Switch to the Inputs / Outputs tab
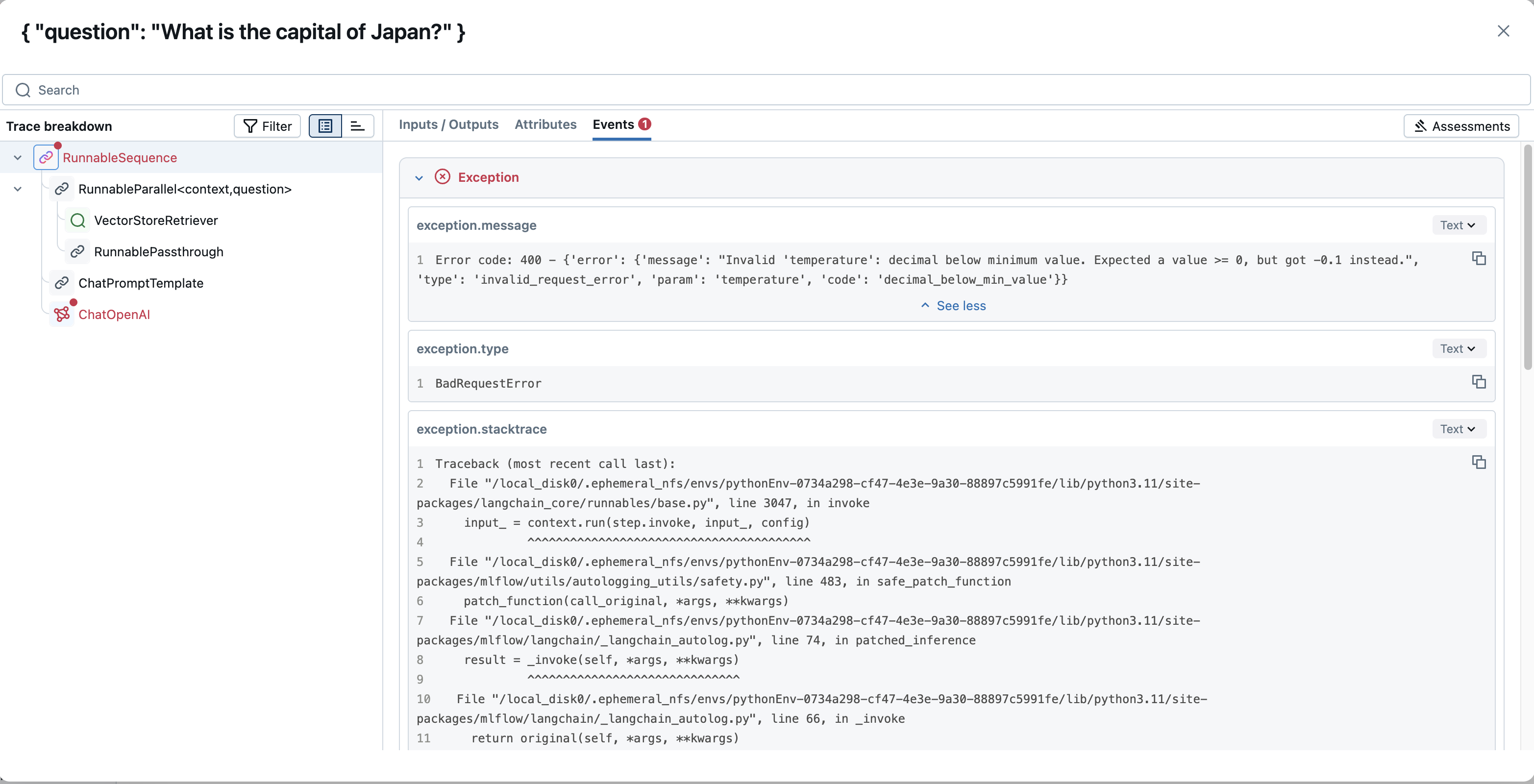Viewport: 1534px width, 784px height. click(x=448, y=124)
